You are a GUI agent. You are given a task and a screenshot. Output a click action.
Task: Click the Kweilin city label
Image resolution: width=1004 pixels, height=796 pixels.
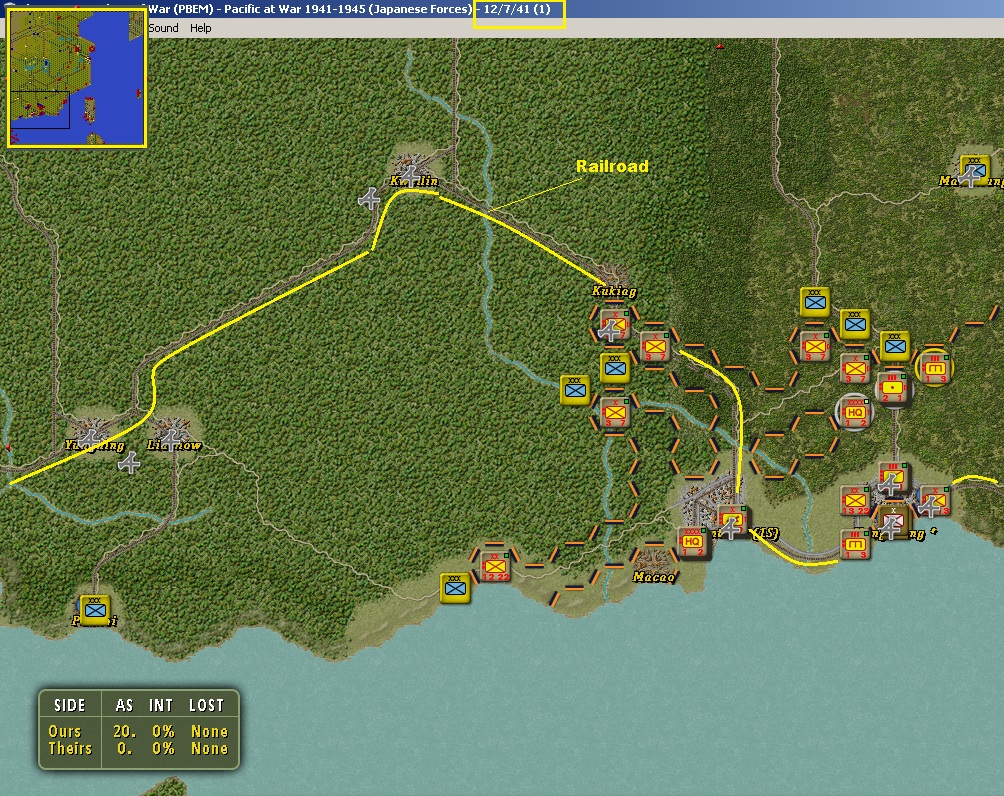point(414,181)
